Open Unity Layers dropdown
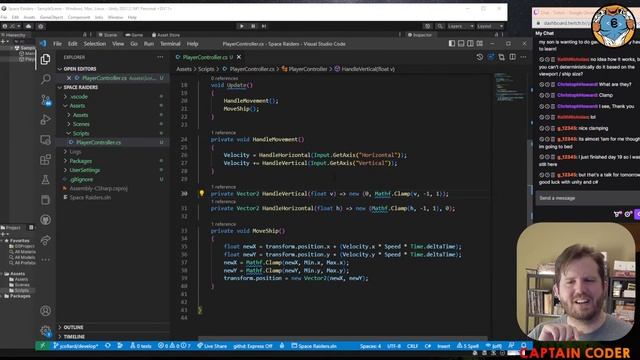The image size is (640, 360). point(460,26)
